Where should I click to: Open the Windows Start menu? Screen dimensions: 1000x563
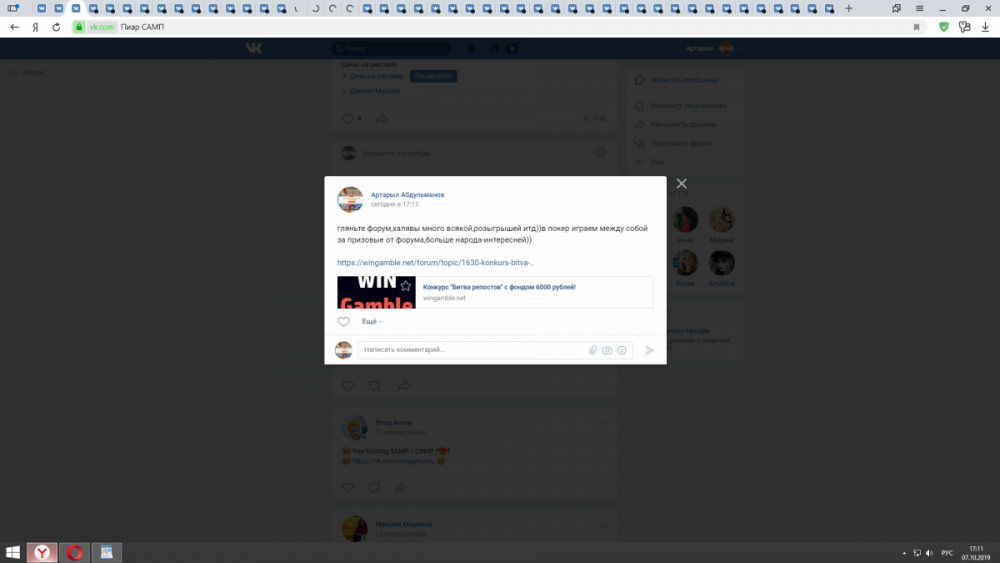tap(13, 552)
